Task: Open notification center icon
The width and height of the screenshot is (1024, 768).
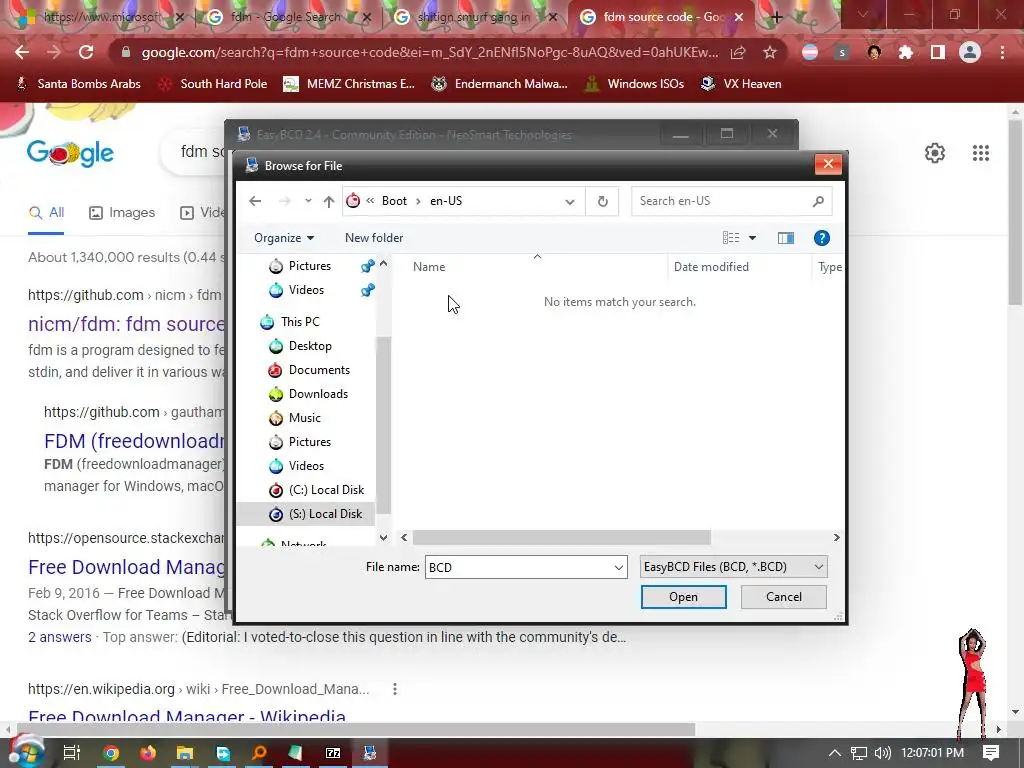Action: [x=991, y=753]
